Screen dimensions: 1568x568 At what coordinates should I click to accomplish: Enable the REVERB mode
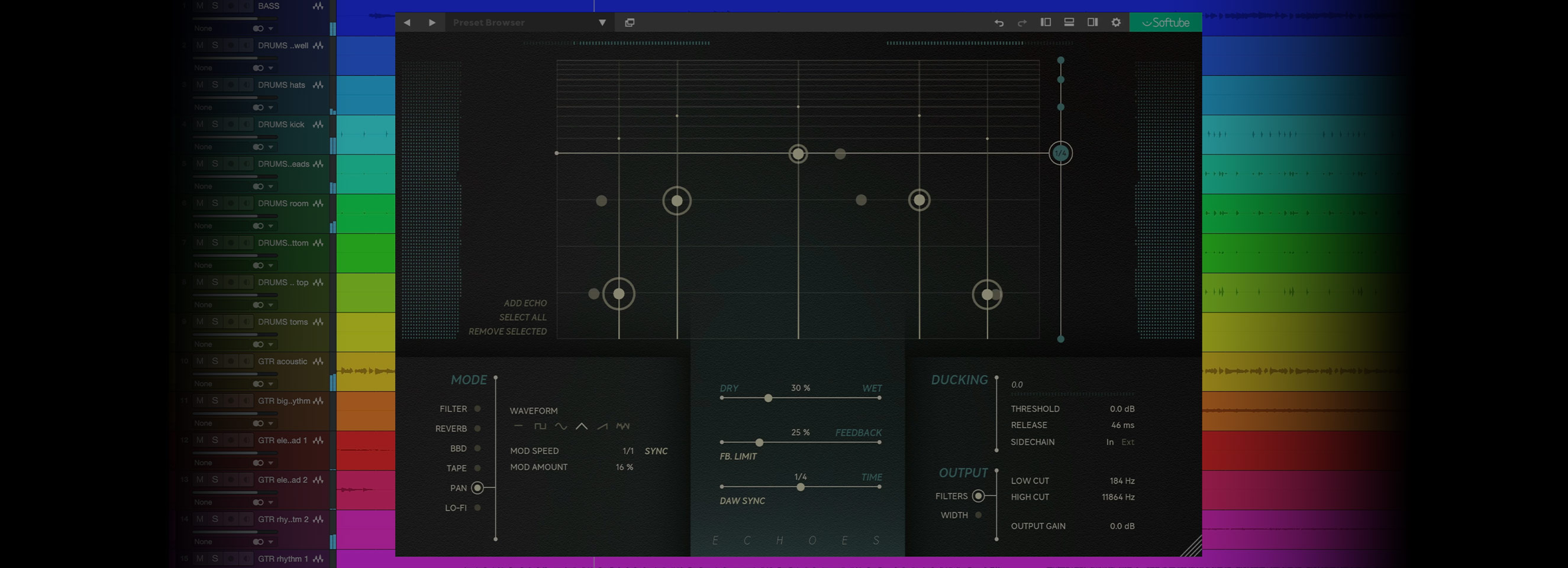click(x=478, y=428)
